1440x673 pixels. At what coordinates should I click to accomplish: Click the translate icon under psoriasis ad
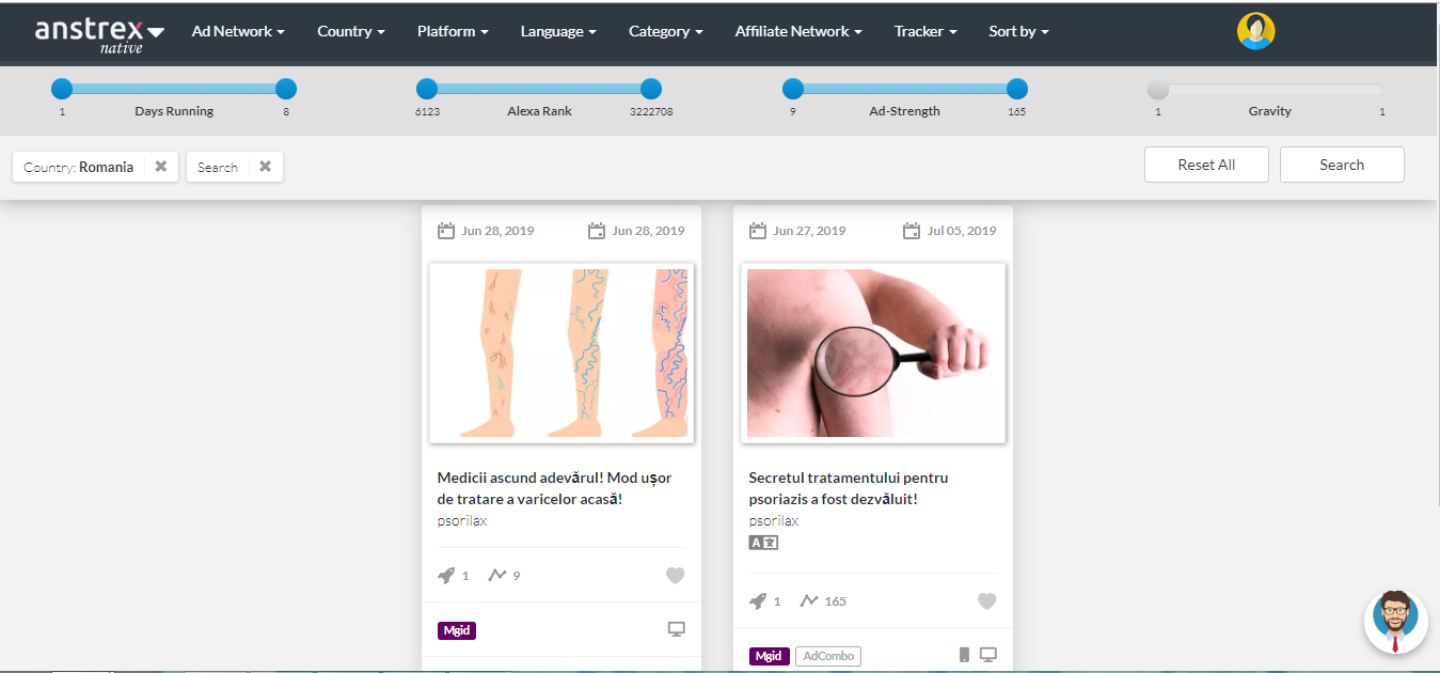tap(763, 542)
